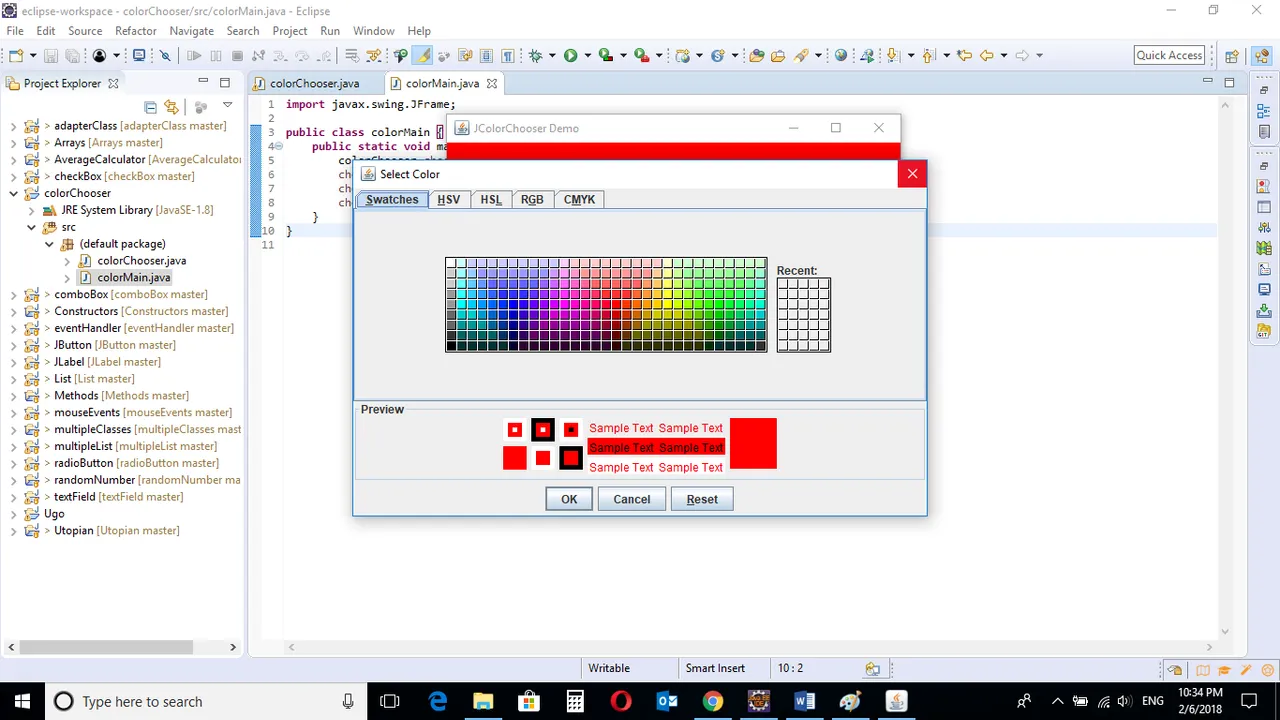This screenshot has height=720, width=1280.
Task: Click OK in Select Color dialog
Action: tap(569, 499)
